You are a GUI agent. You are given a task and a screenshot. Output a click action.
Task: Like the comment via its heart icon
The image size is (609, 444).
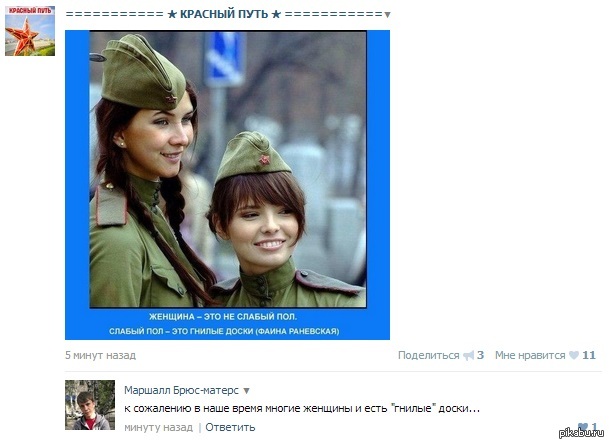point(583,427)
